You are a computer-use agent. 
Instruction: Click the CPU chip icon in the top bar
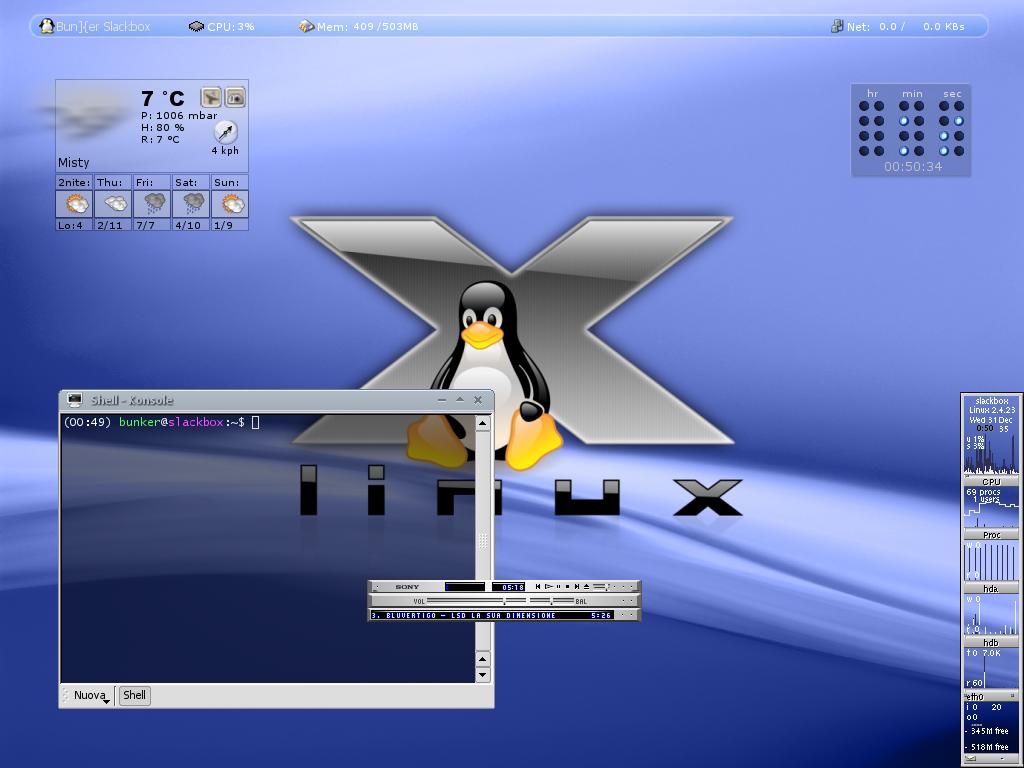196,27
